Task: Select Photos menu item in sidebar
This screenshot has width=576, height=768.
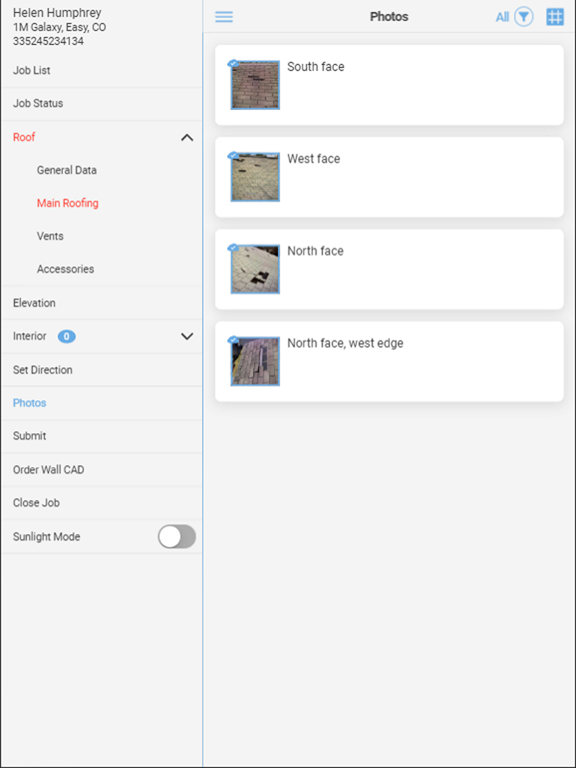Action: coord(101,403)
